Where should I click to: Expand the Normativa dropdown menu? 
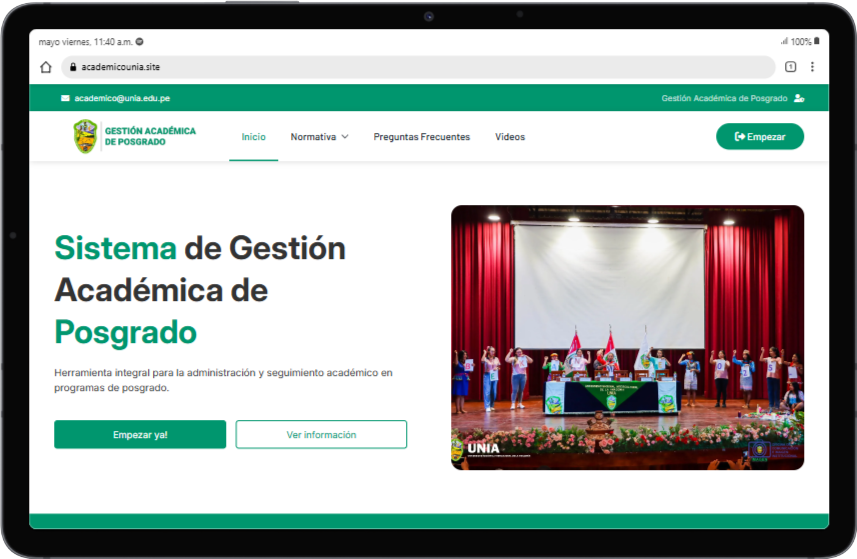[x=313, y=137]
